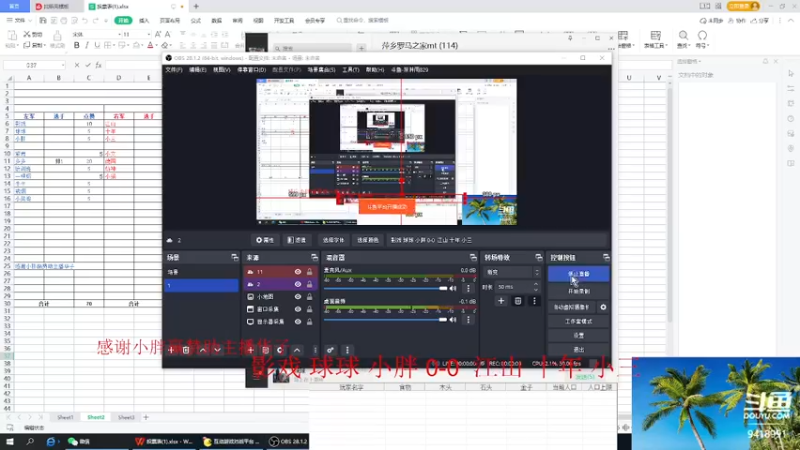Screen dimensions: 800x450
Task: Adjust the transition duration spinner arrows
Action: coord(536,287)
